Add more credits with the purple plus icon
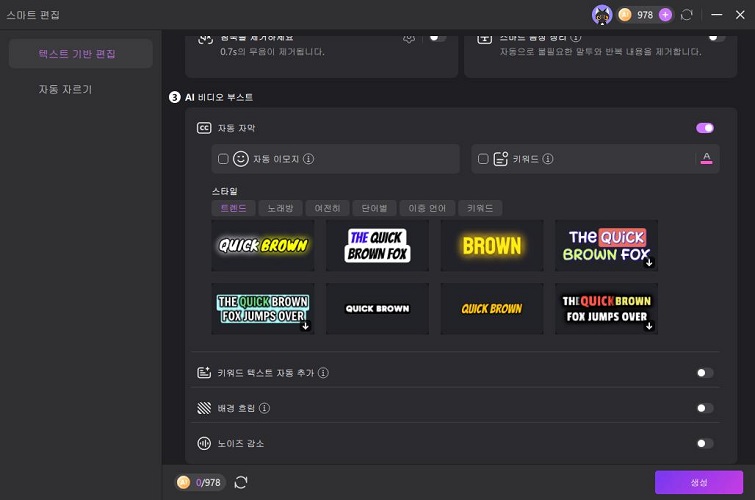 click(665, 15)
